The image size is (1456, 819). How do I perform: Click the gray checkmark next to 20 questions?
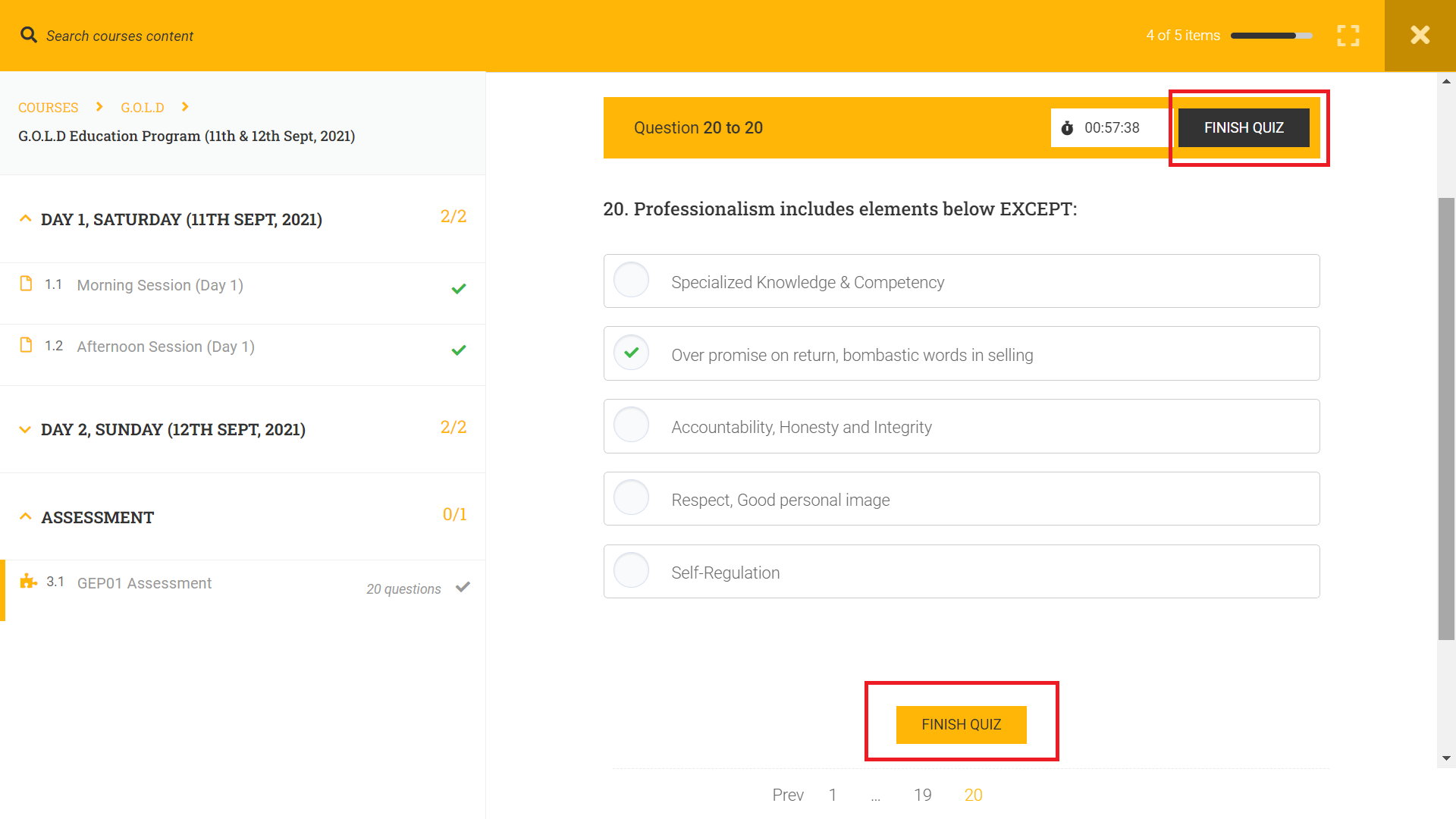(463, 587)
